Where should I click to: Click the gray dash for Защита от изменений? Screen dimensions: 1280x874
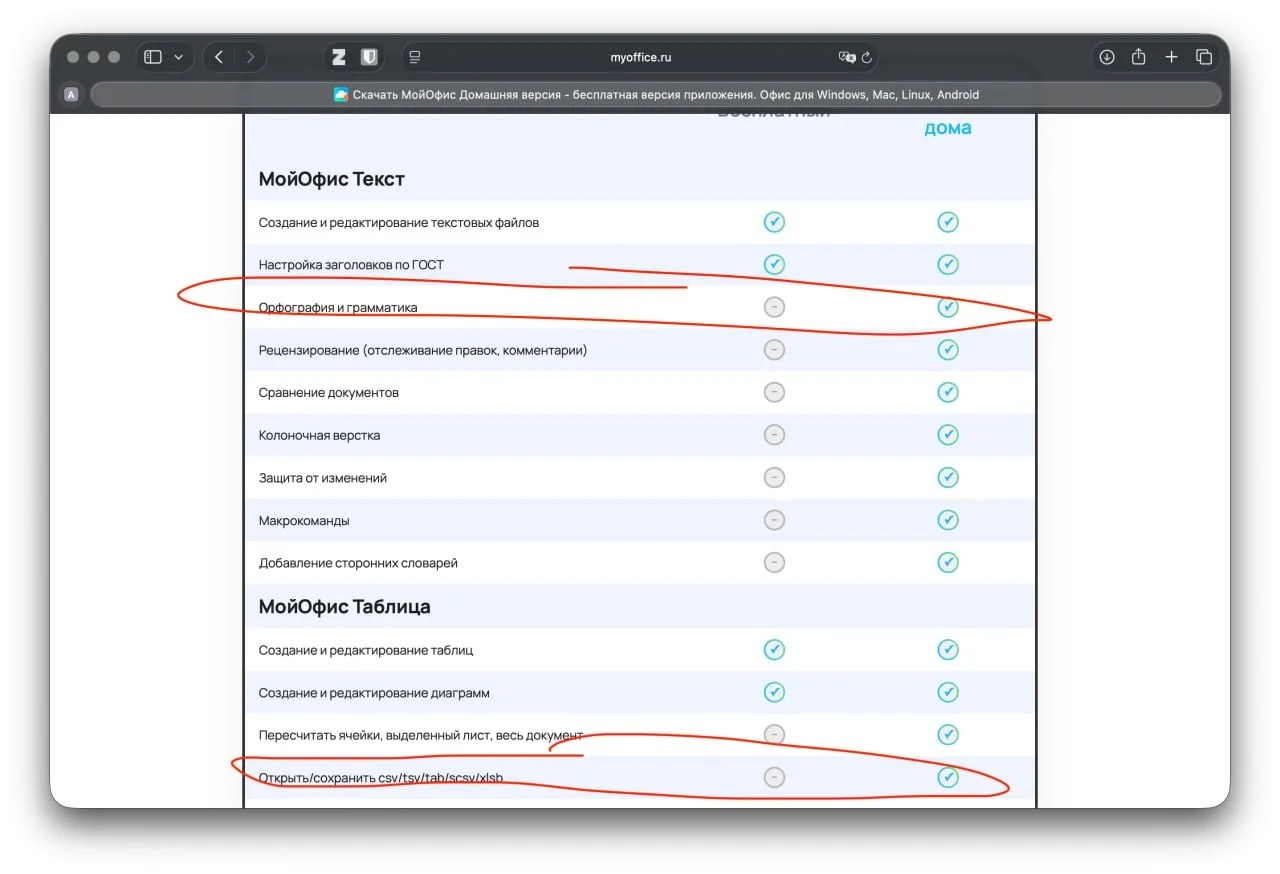click(x=774, y=478)
